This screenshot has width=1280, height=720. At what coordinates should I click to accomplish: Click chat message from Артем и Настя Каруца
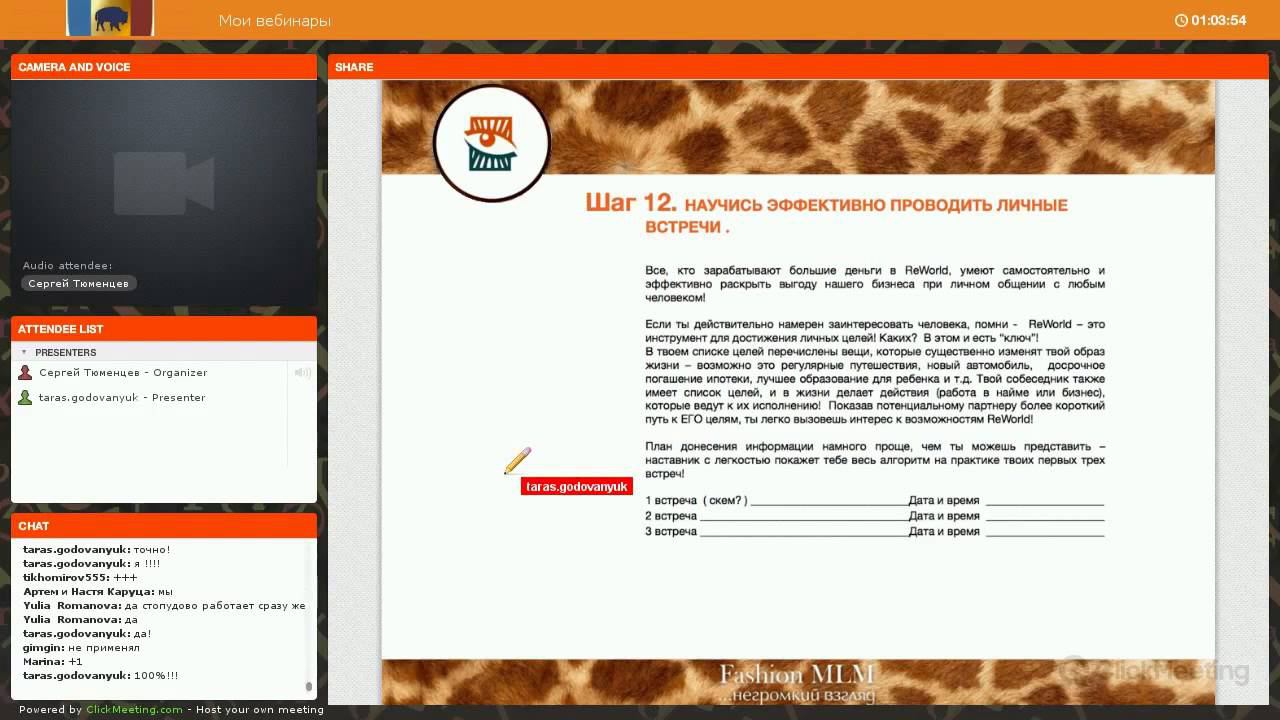(98, 592)
